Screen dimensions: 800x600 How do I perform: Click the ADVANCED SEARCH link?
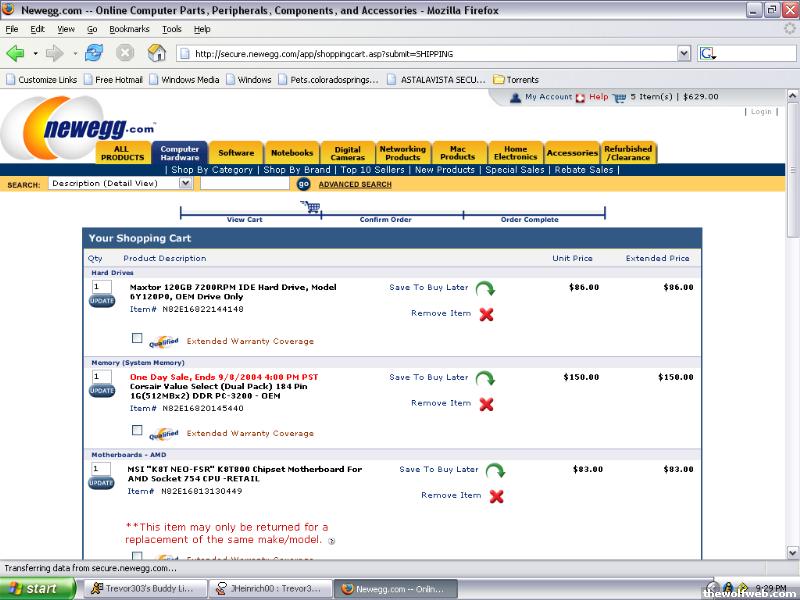355,184
